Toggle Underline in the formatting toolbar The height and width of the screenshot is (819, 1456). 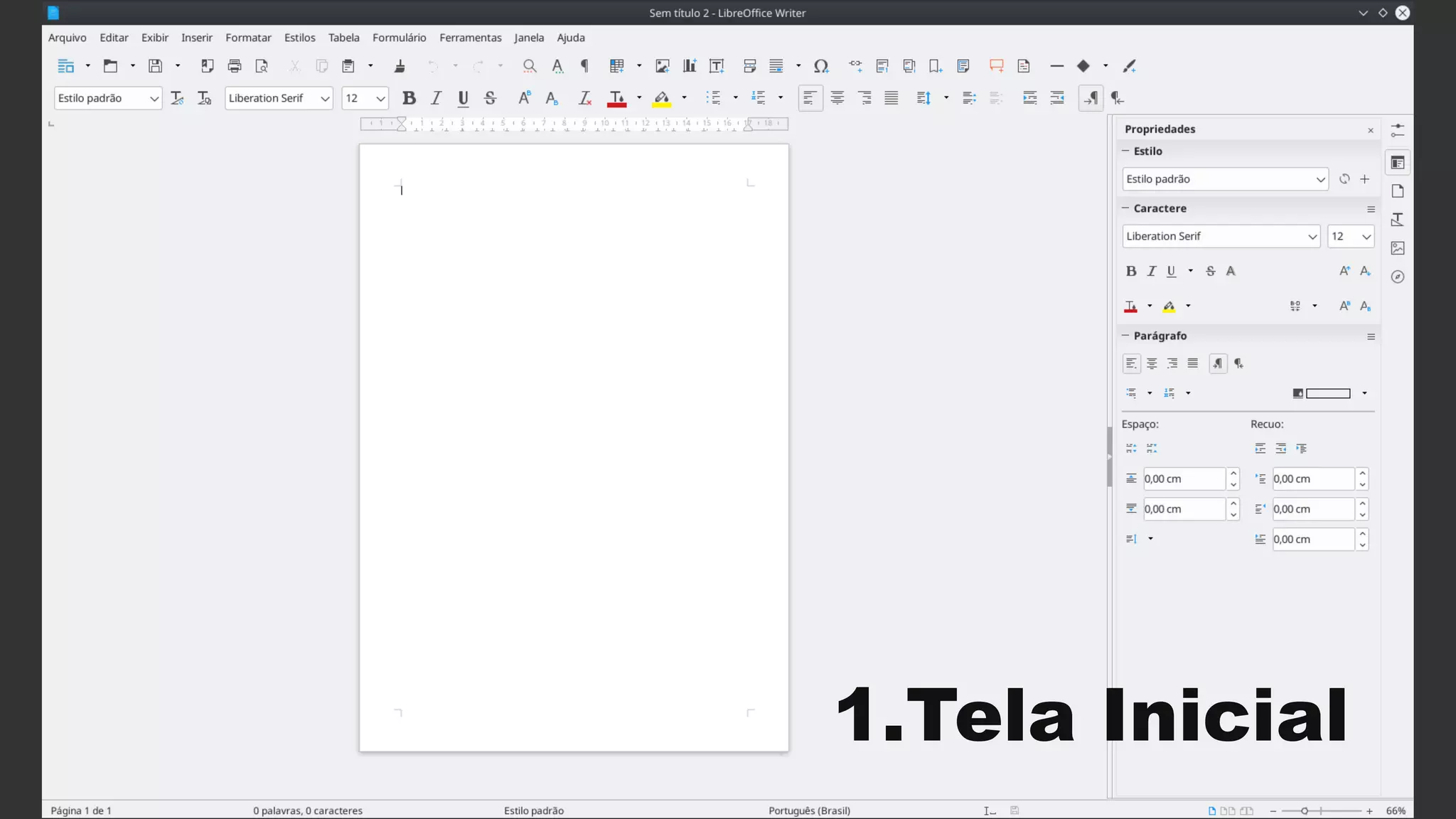pos(463,98)
